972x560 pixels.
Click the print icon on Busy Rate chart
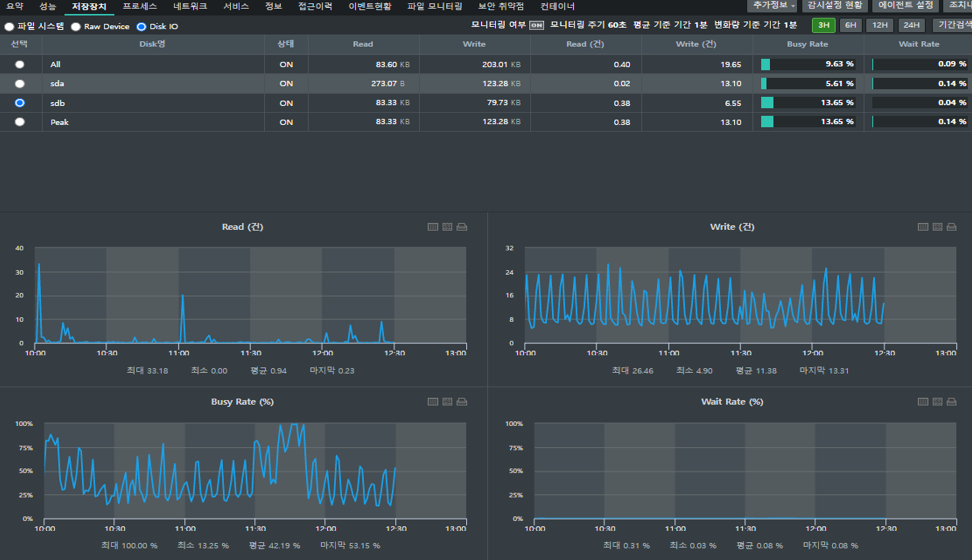click(x=461, y=402)
